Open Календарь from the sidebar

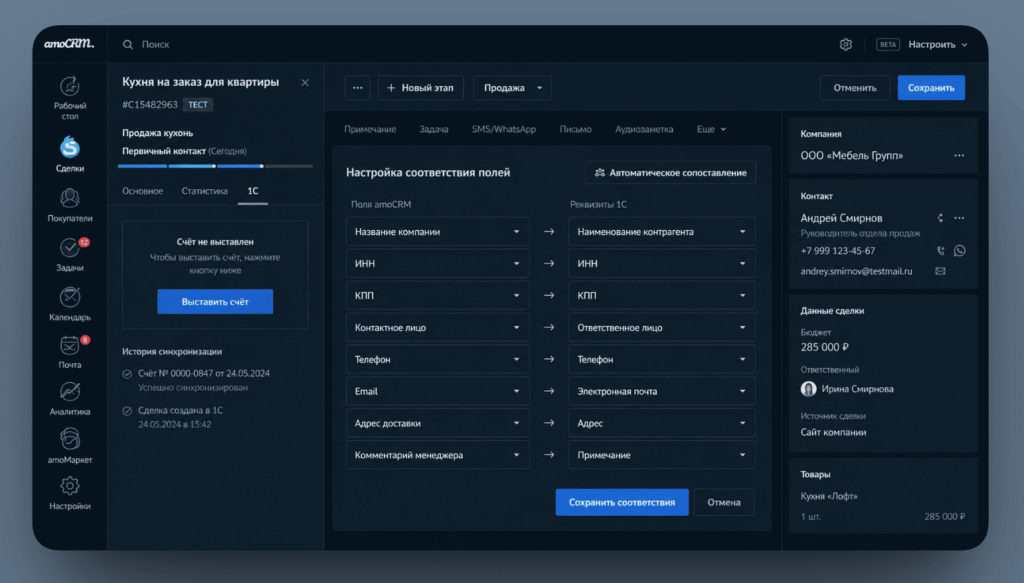pyautogui.click(x=70, y=304)
